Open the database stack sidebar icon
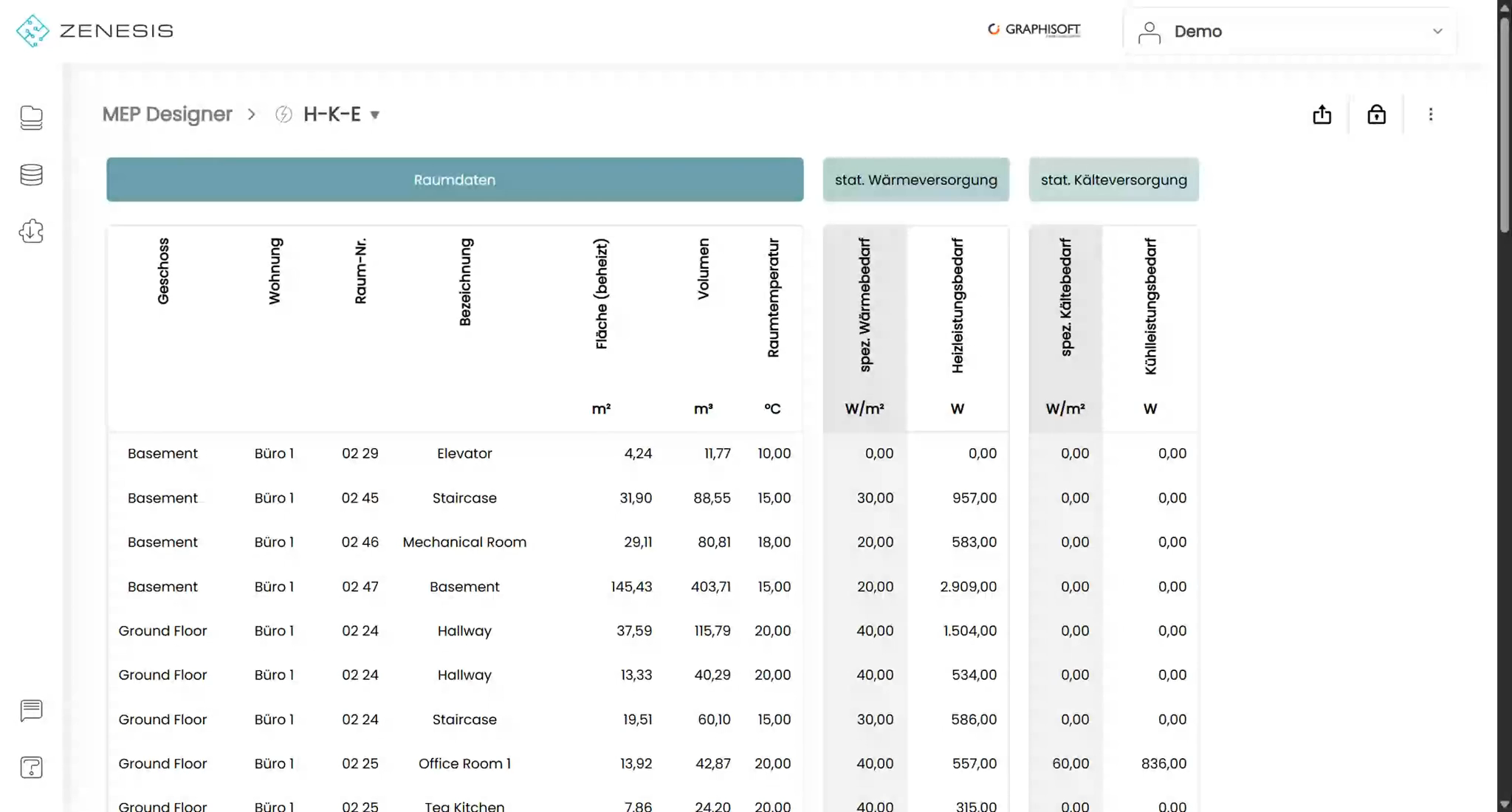Image resolution: width=1512 pixels, height=812 pixels. tap(31, 175)
